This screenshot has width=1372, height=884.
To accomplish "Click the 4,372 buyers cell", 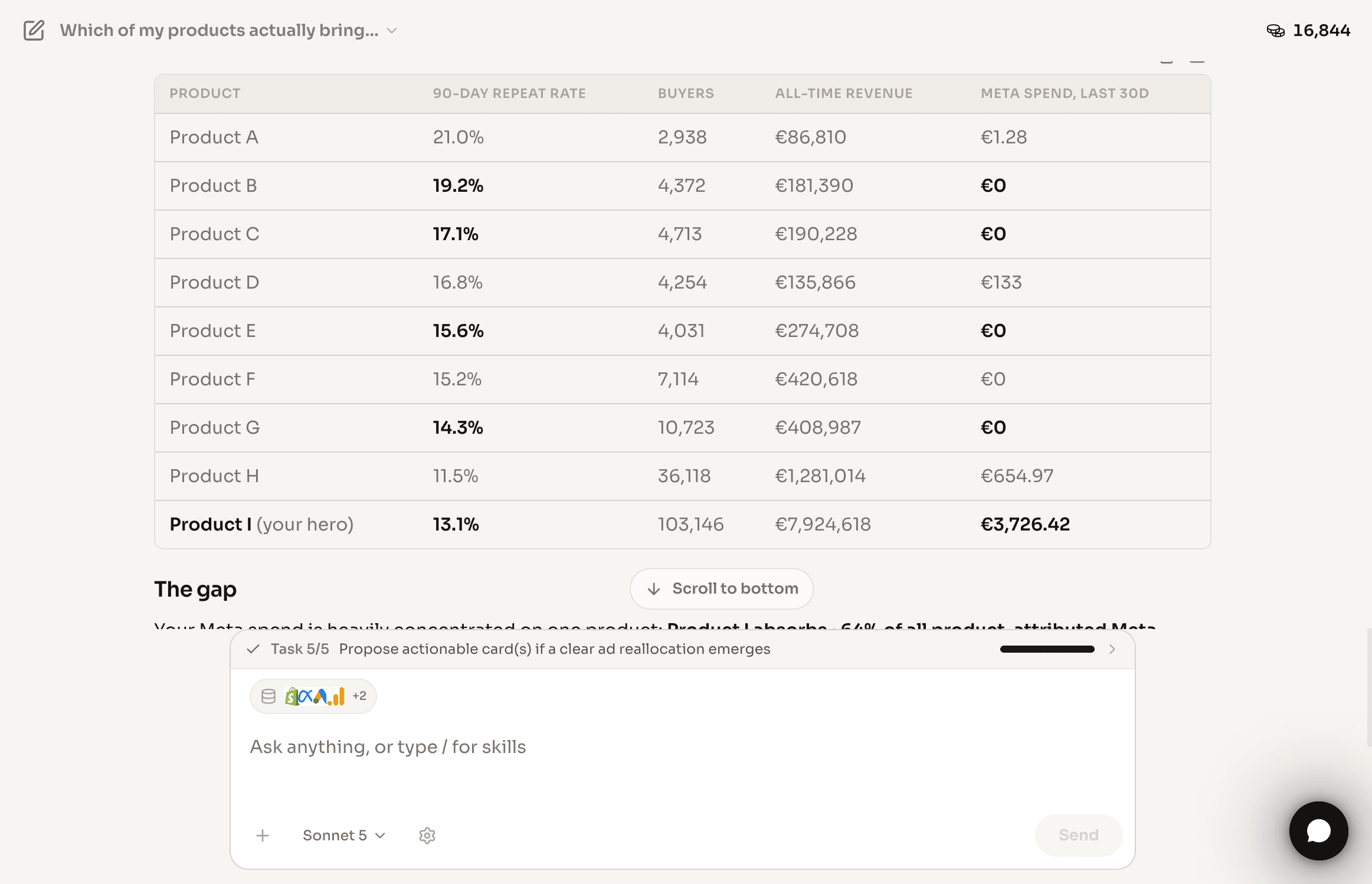I will [x=682, y=186].
